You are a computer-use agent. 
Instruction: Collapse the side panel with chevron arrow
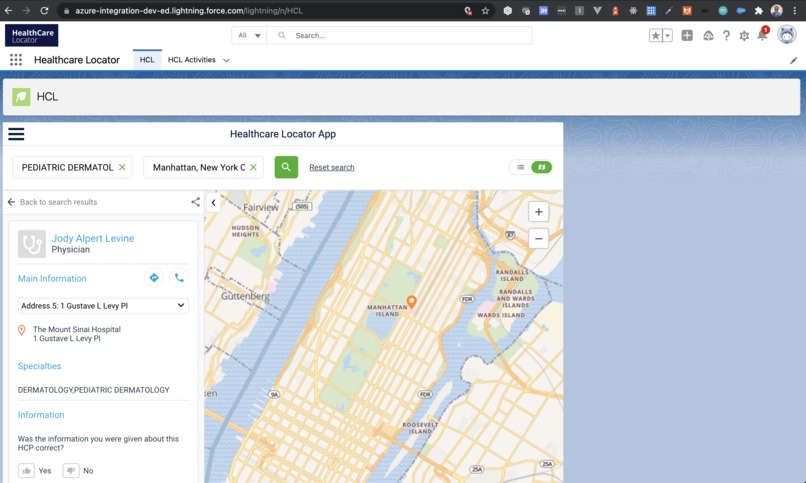[213, 202]
